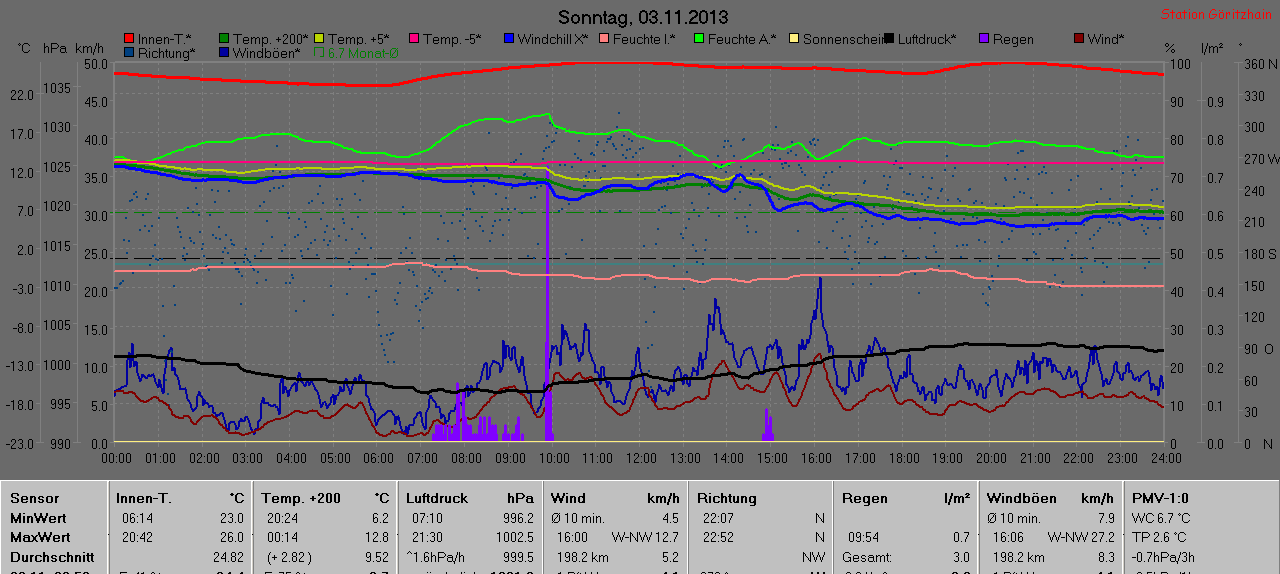Image resolution: width=1280 pixels, height=574 pixels.
Task: Click the Temp. +200 minimum value 6.2
Action: pyautogui.click(x=379, y=518)
